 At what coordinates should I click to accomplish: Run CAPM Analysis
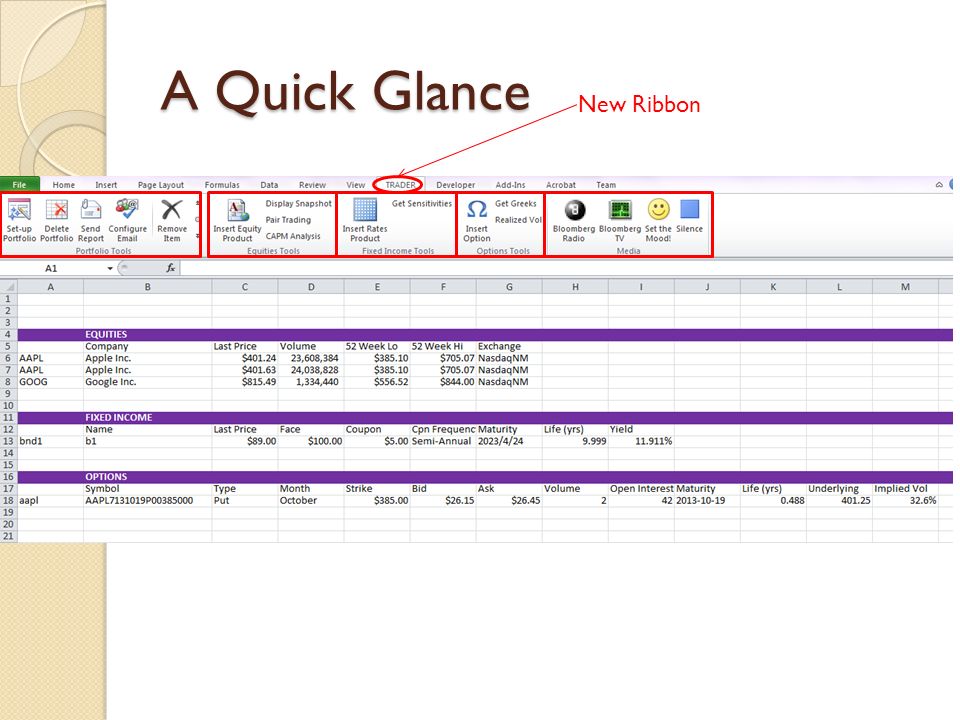pos(293,236)
